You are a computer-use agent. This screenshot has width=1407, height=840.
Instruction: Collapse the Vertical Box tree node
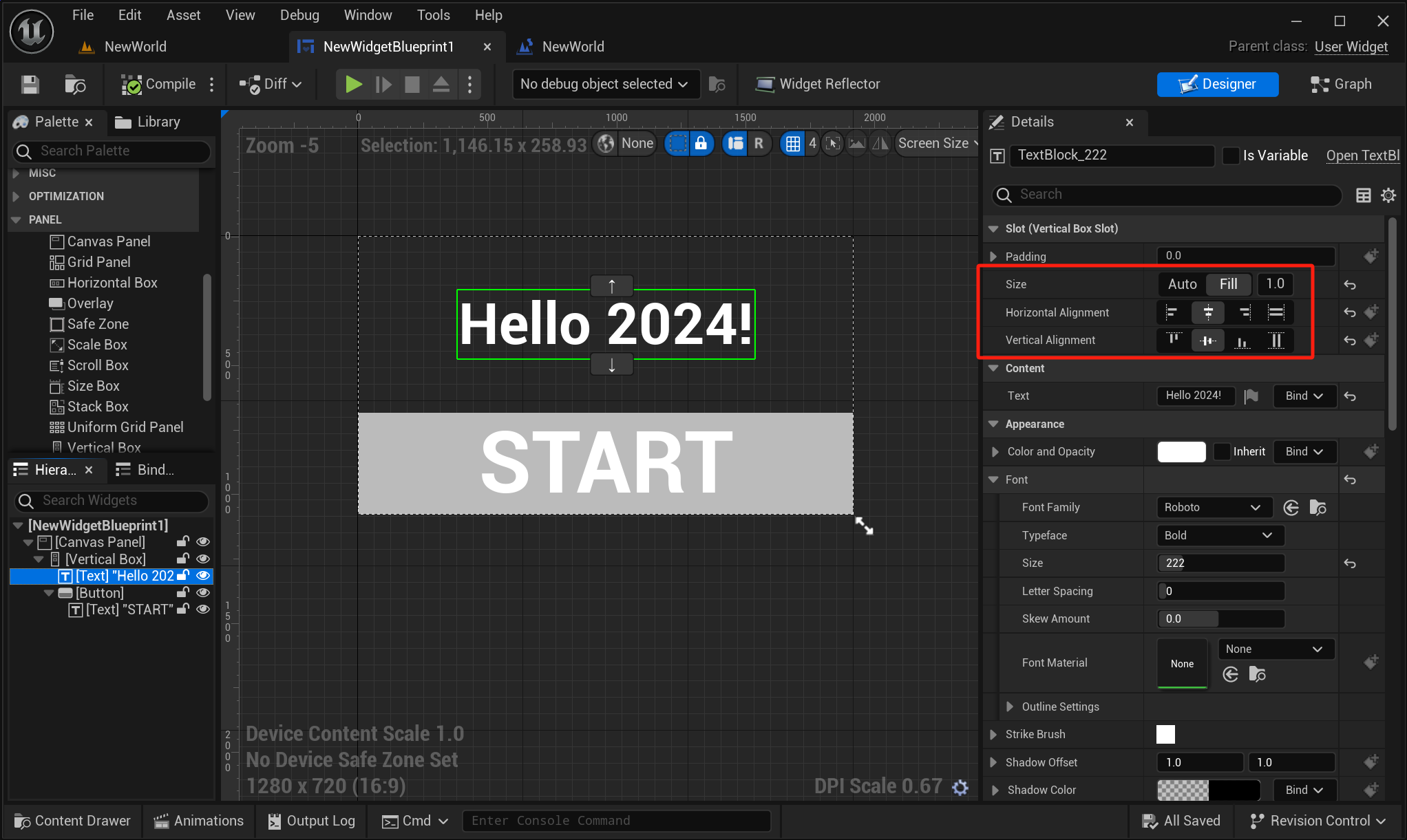pyautogui.click(x=39, y=559)
